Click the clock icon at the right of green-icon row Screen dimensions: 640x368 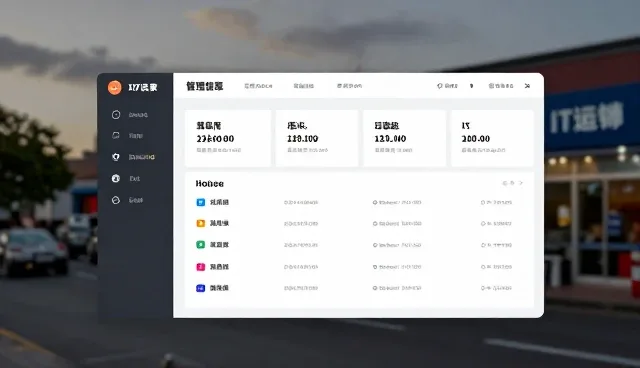483,245
